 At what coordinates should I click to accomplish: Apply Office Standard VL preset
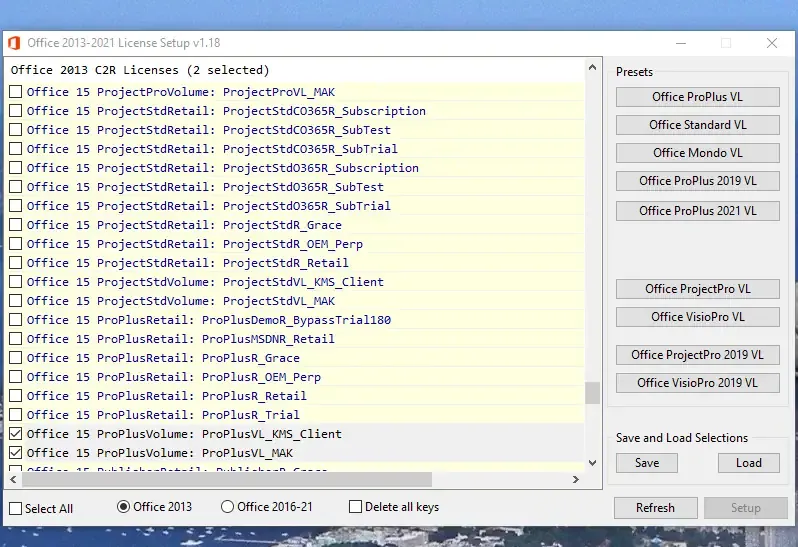(x=697, y=125)
